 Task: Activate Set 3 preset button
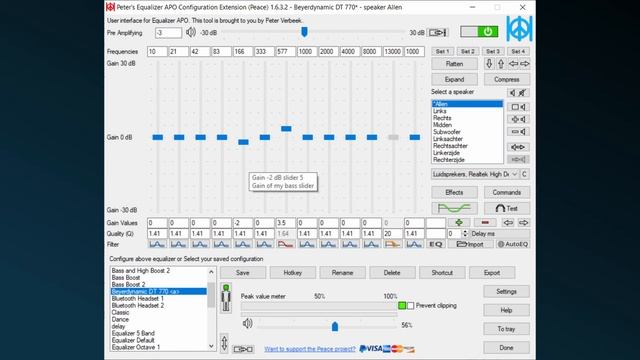point(493,51)
